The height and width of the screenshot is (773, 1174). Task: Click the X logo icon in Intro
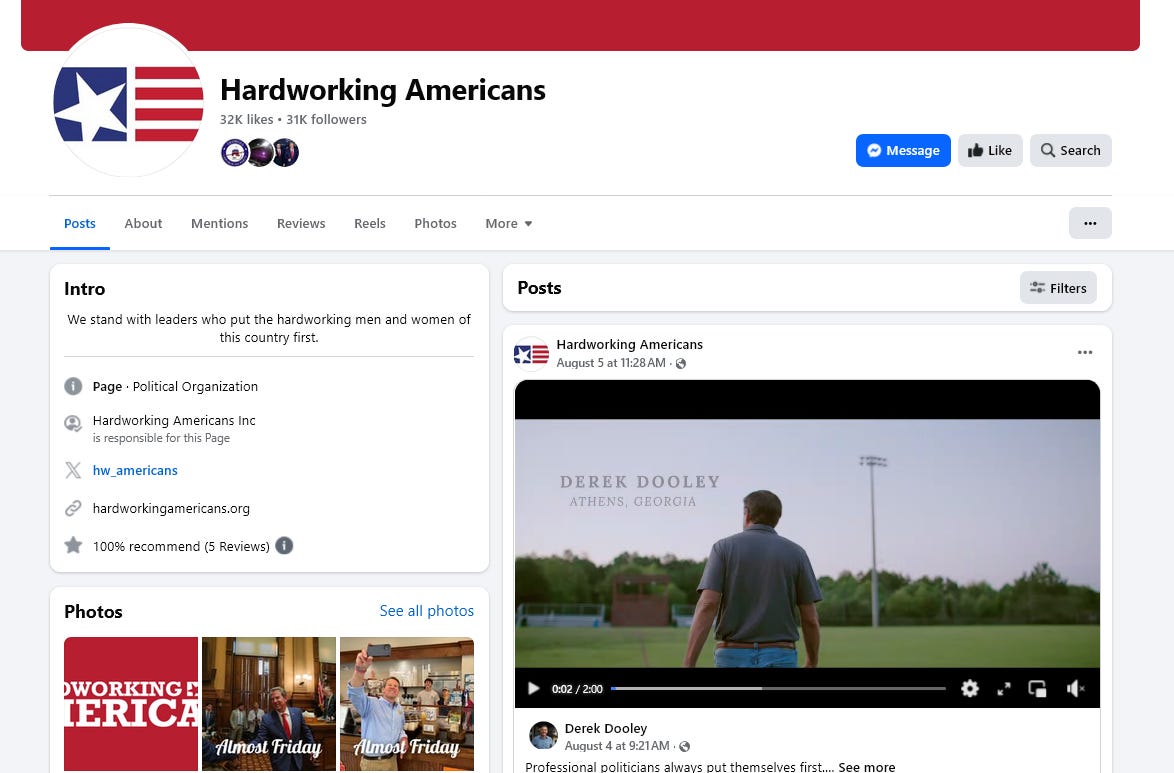73,470
